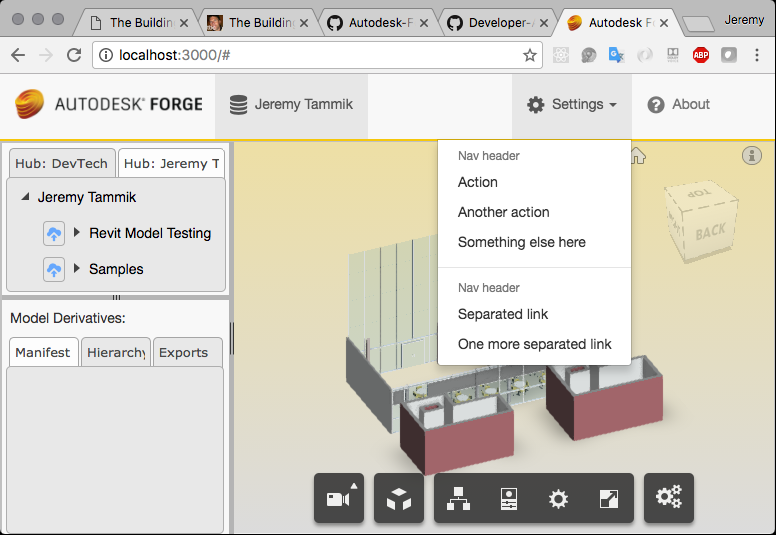Click upload cloud icon beside Revit Model Testing
The height and width of the screenshot is (535, 776).
[x=54, y=233]
